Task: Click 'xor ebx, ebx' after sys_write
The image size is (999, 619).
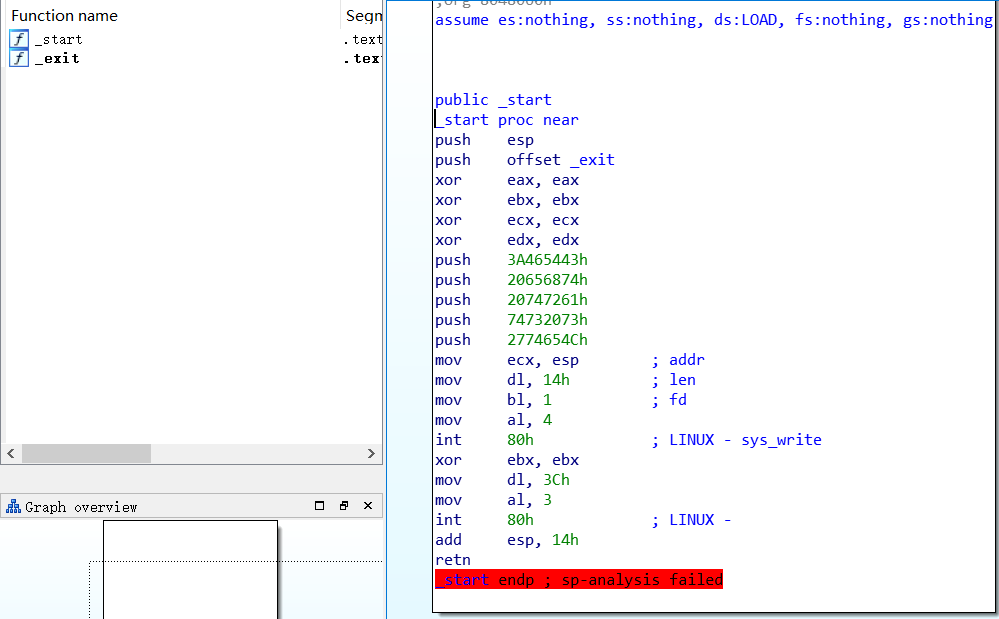Action: [x=507, y=460]
